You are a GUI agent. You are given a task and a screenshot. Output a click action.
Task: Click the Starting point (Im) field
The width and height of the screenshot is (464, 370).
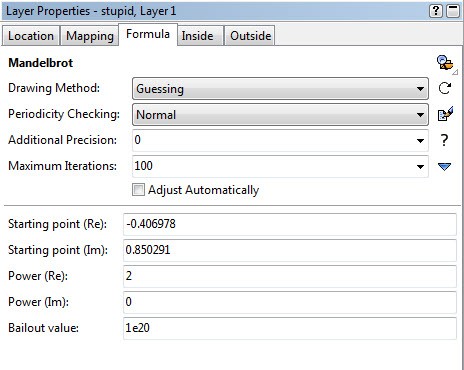[290, 250]
